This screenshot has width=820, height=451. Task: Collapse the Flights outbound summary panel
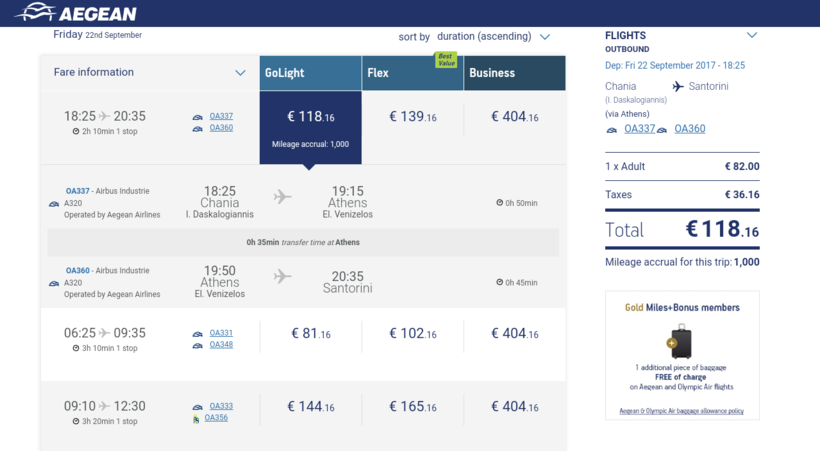pyautogui.click(x=751, y=36)
